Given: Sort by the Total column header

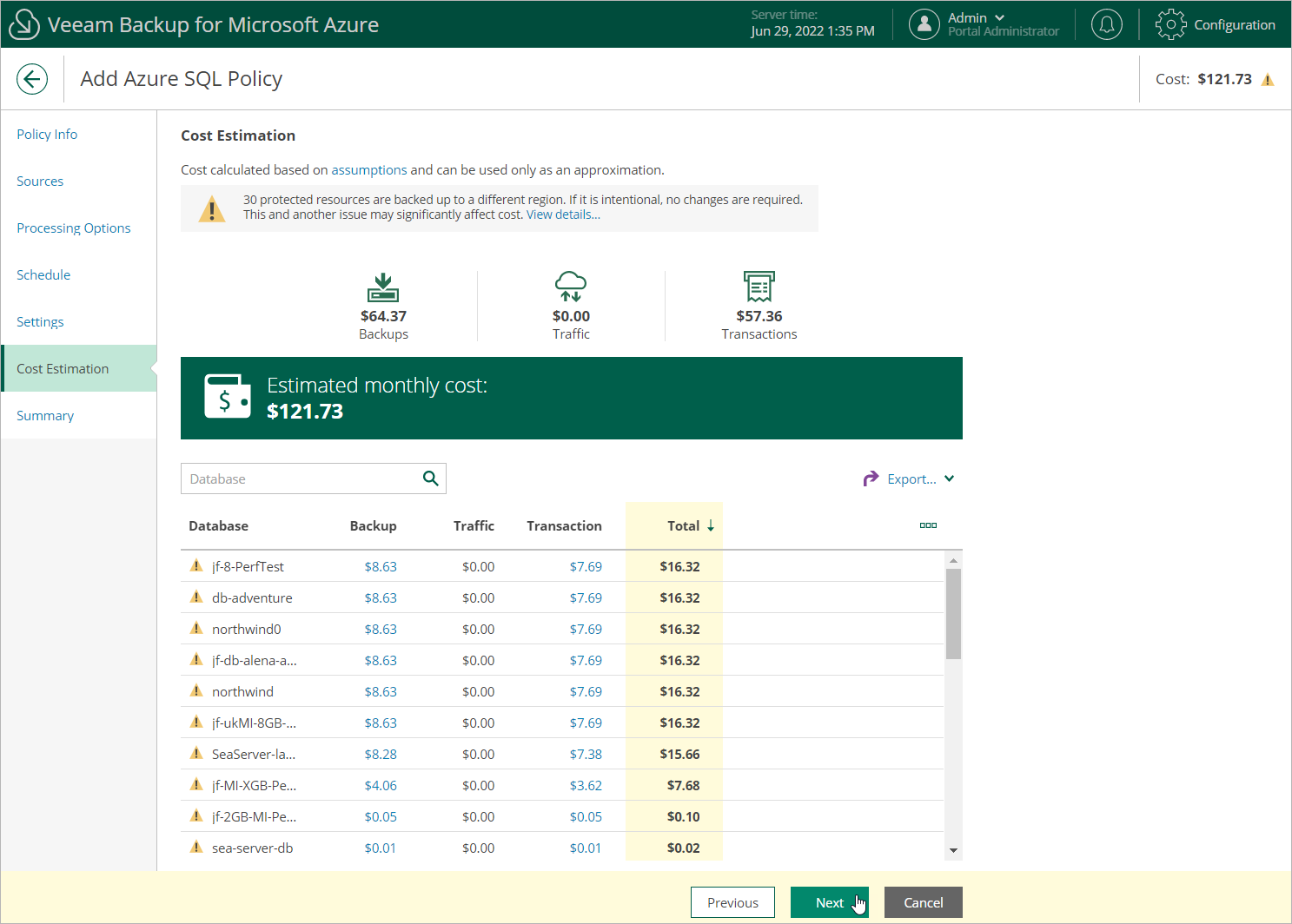Looking at the screenshot, I should click(683, 525).
